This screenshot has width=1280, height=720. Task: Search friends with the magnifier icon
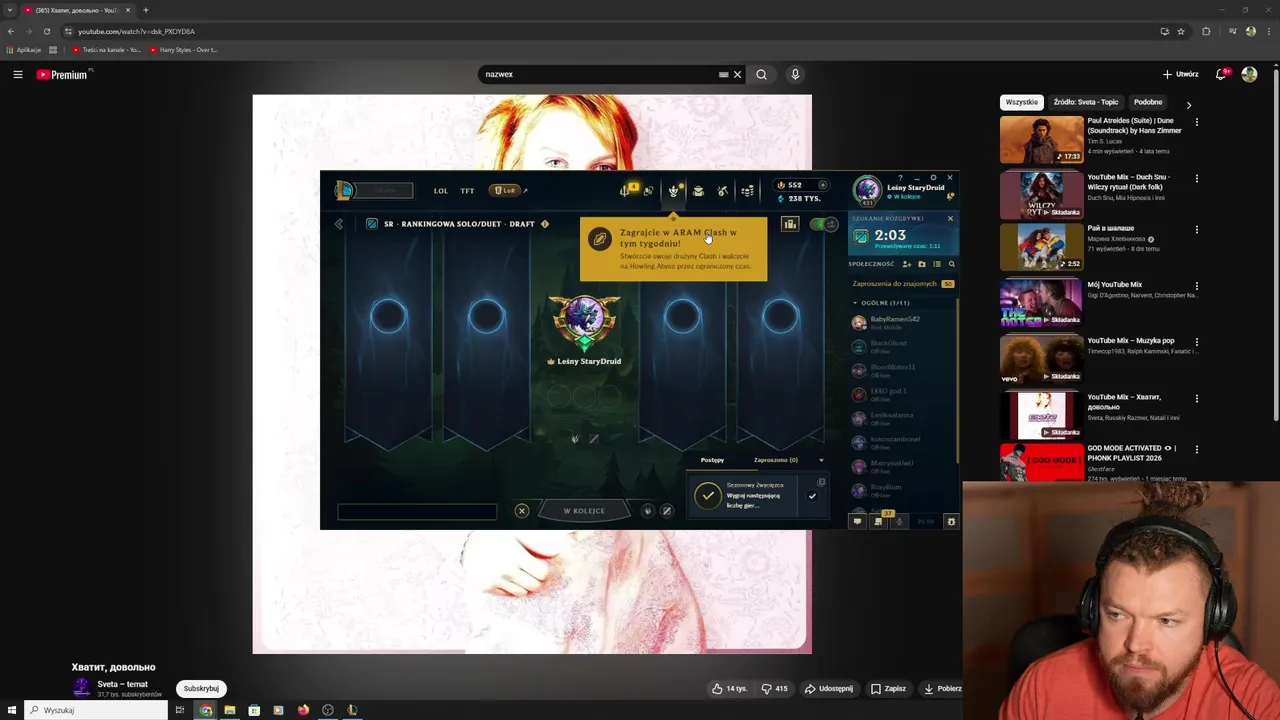coord(951,264)
